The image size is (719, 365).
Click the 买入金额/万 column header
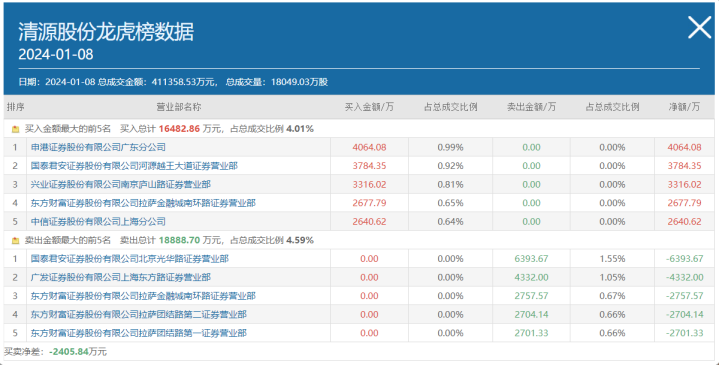coord(369,107)
